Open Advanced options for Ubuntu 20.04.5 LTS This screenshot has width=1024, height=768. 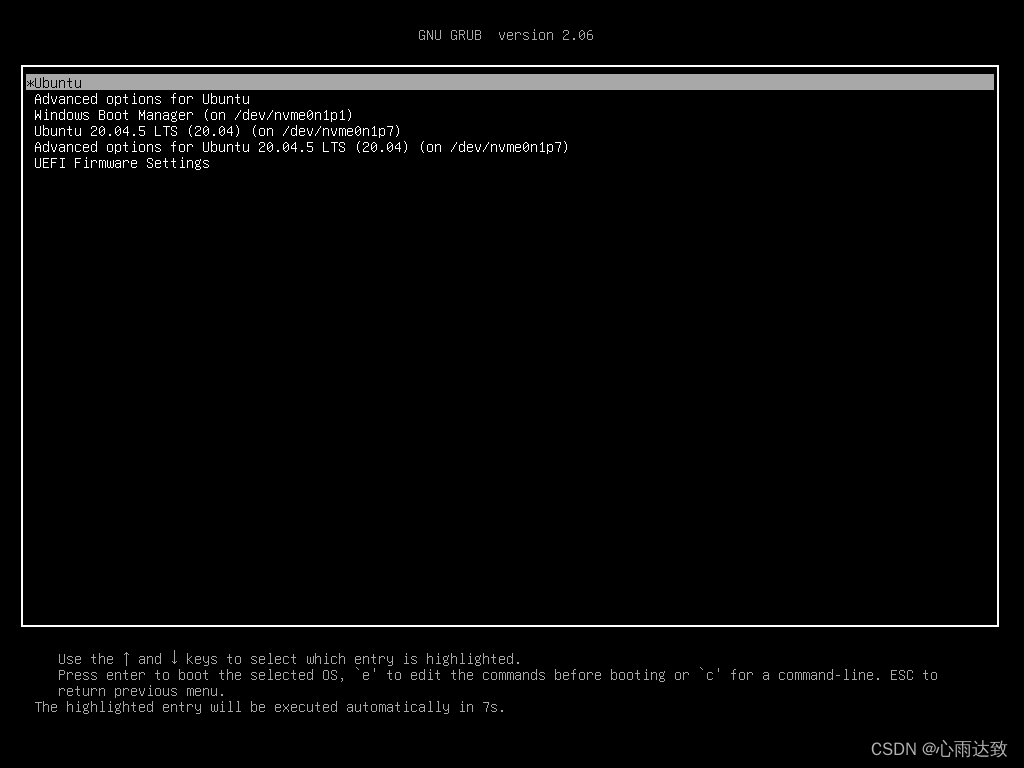click(x=301, y=148)
